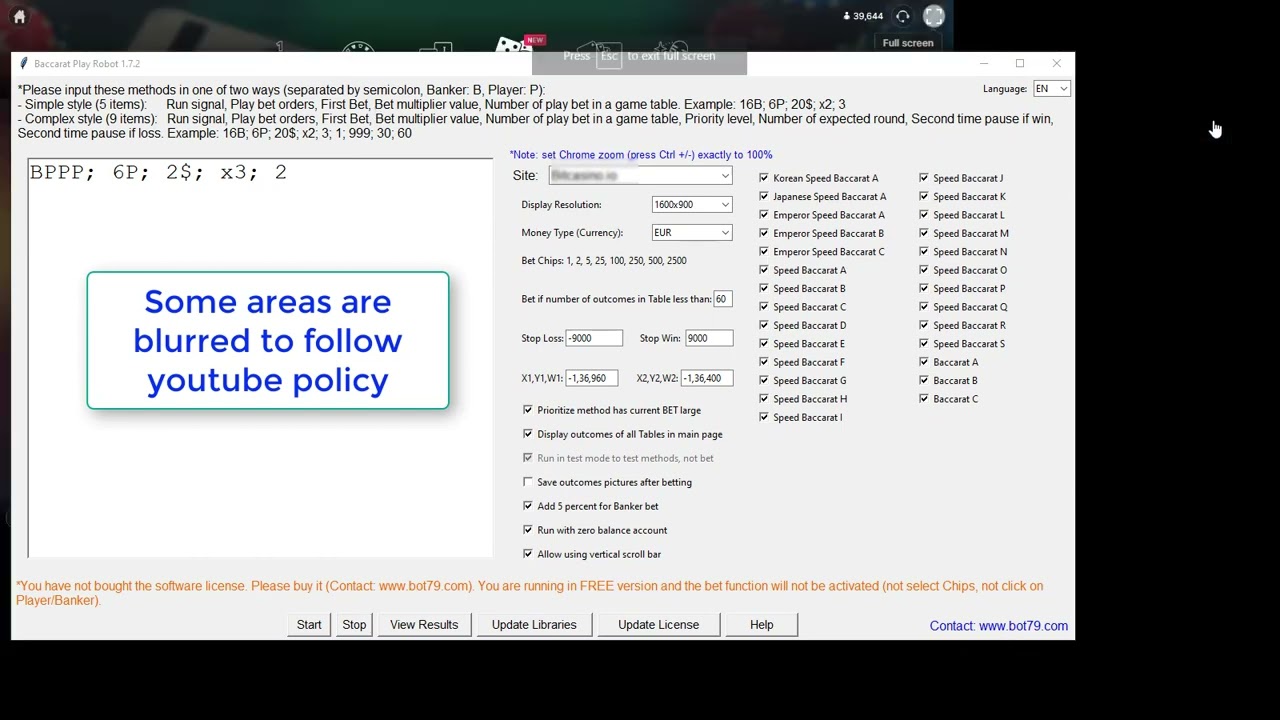Toggle Speed Baccarat I checkbox
The height and width of the screenshot is (720, 1280).
pyautogui.click(x=764, y=417)
